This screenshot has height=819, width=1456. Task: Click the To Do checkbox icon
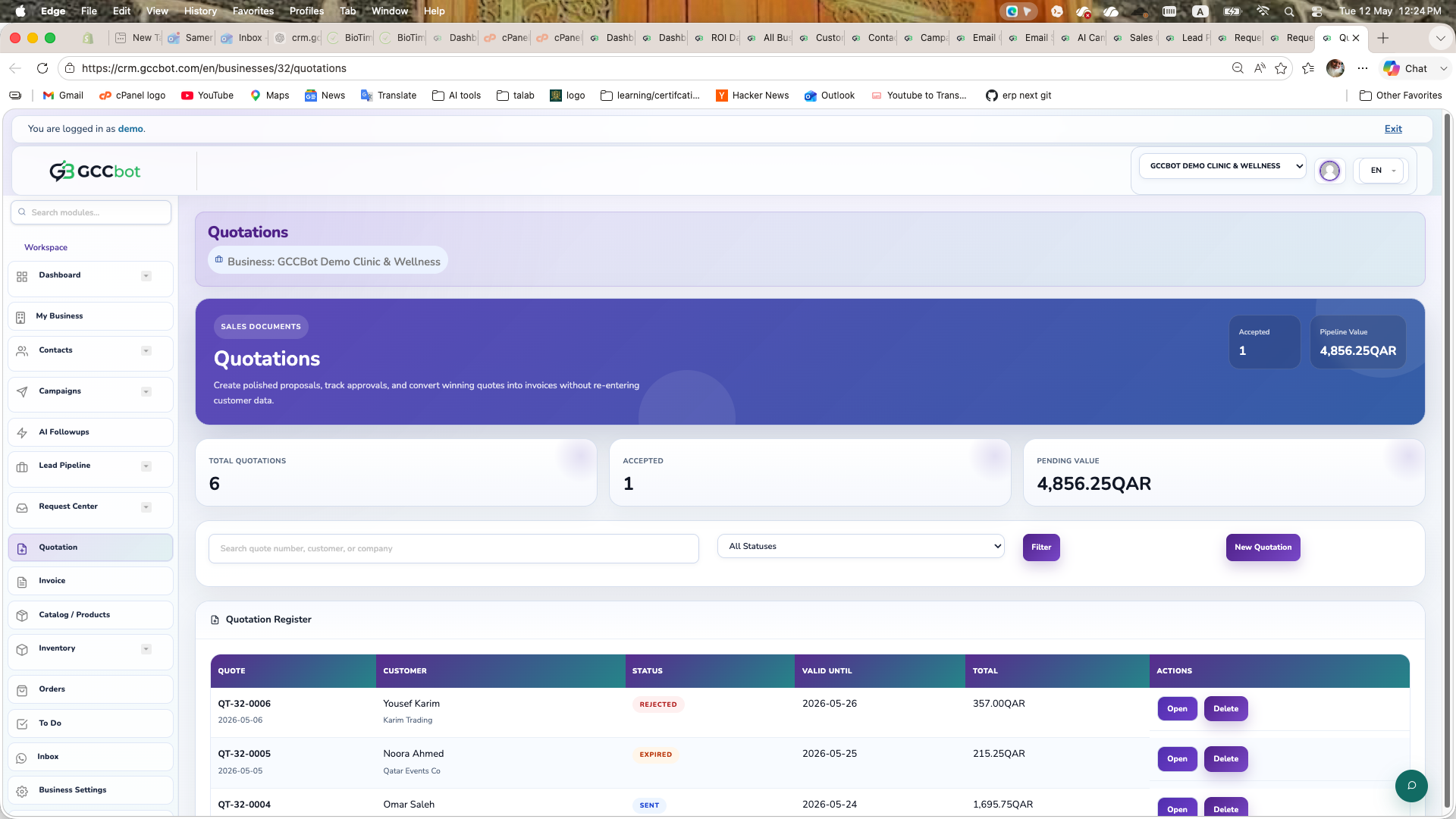pos(22,724)
